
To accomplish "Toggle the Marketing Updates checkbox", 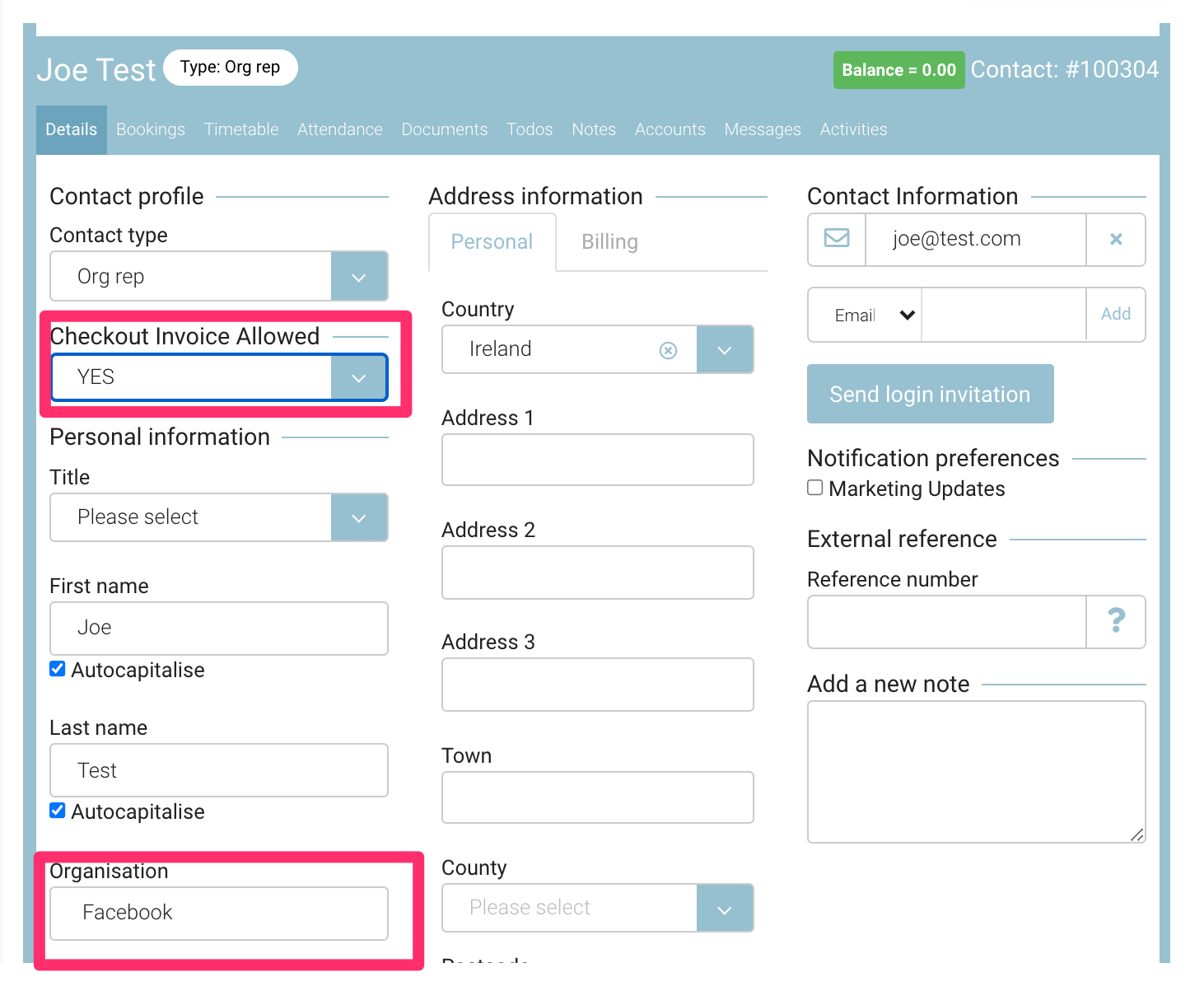I will point(815,488).
